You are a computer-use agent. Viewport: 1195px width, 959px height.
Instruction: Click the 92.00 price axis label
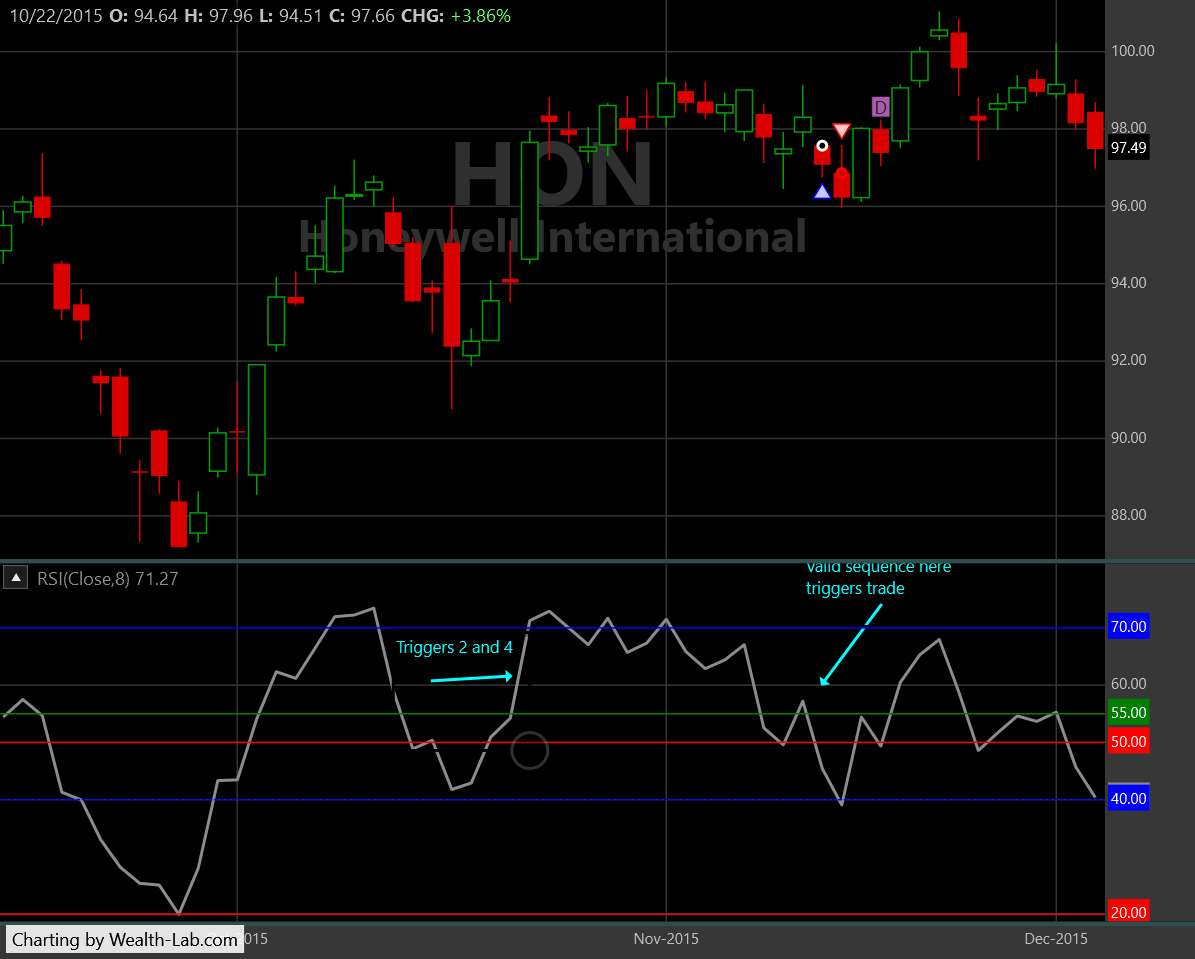[1129, 360]
